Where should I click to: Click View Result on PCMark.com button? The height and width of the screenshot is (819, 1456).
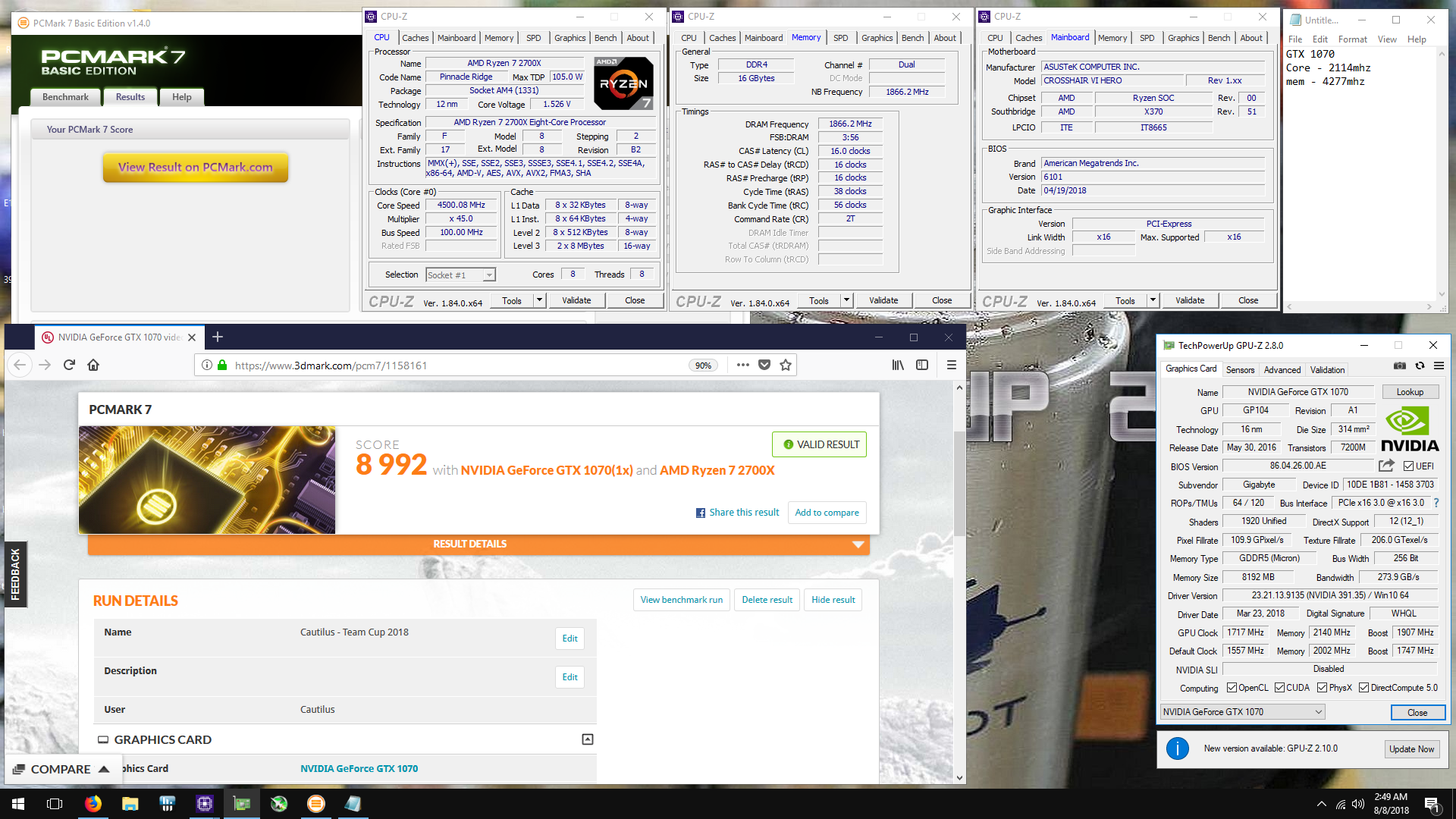click(196, 167)
